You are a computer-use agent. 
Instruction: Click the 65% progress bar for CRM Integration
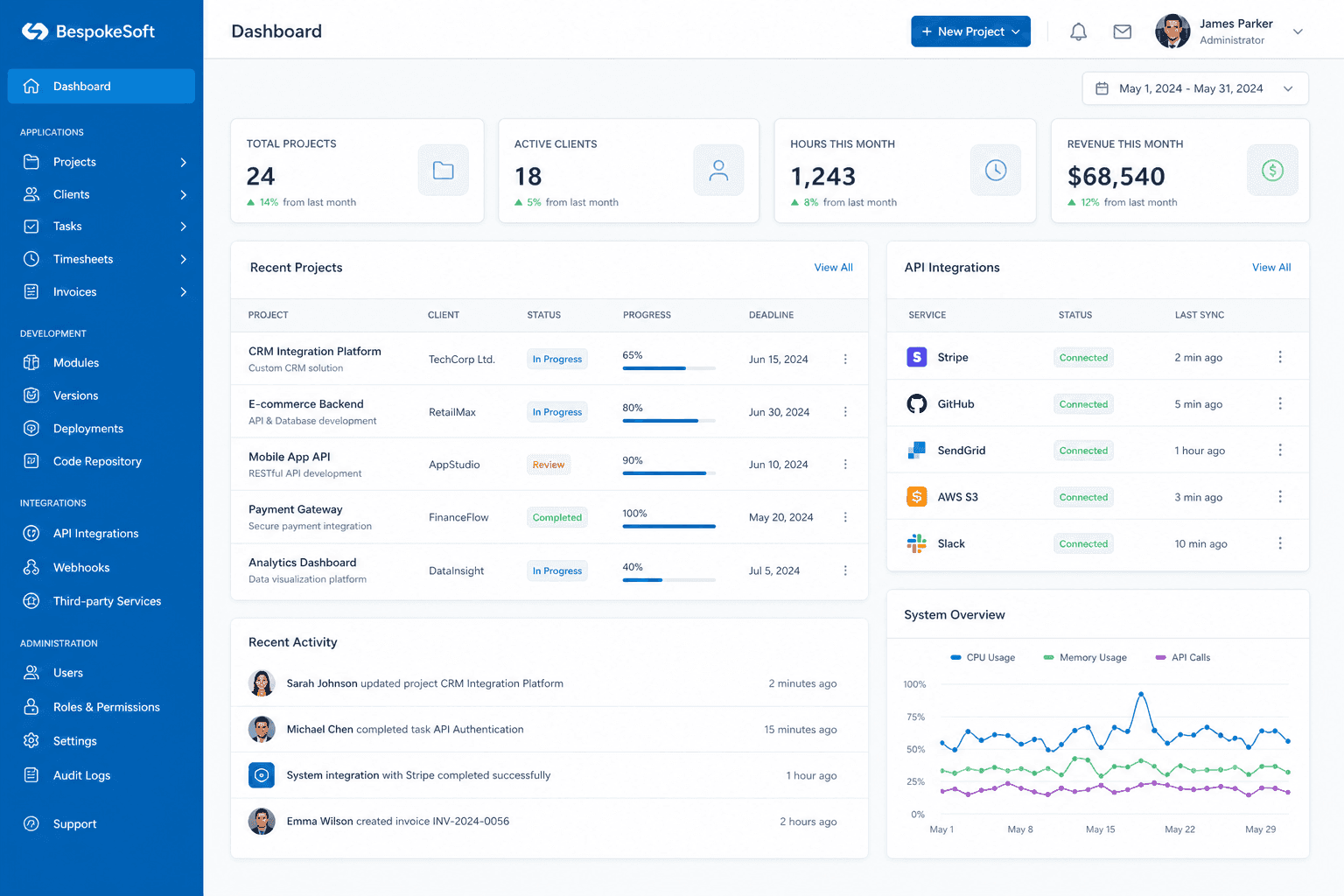click(669, 368)
